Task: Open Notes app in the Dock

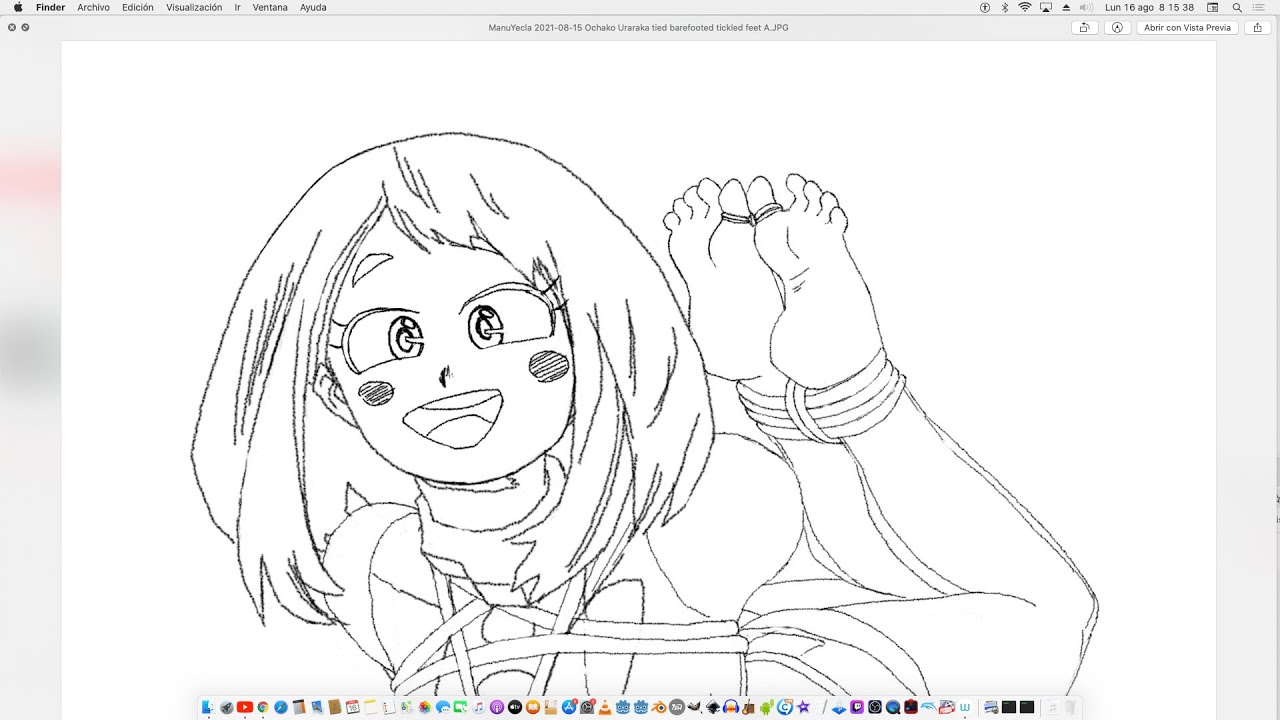Action: (x=371, y=707)
